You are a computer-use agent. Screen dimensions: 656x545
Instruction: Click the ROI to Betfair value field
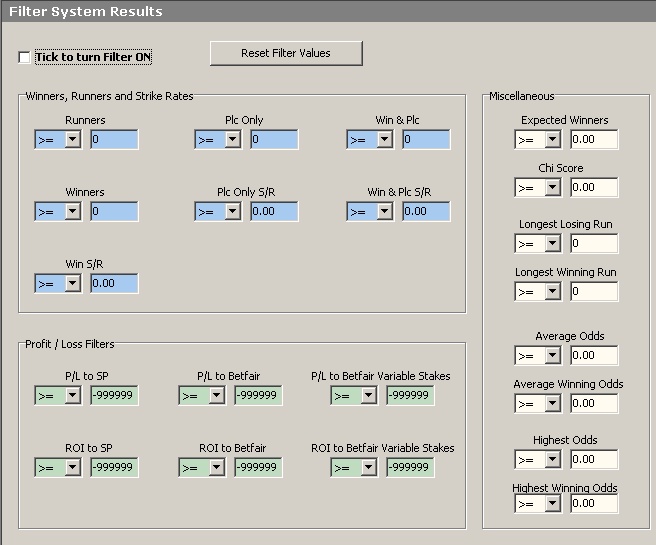(258, 468)
